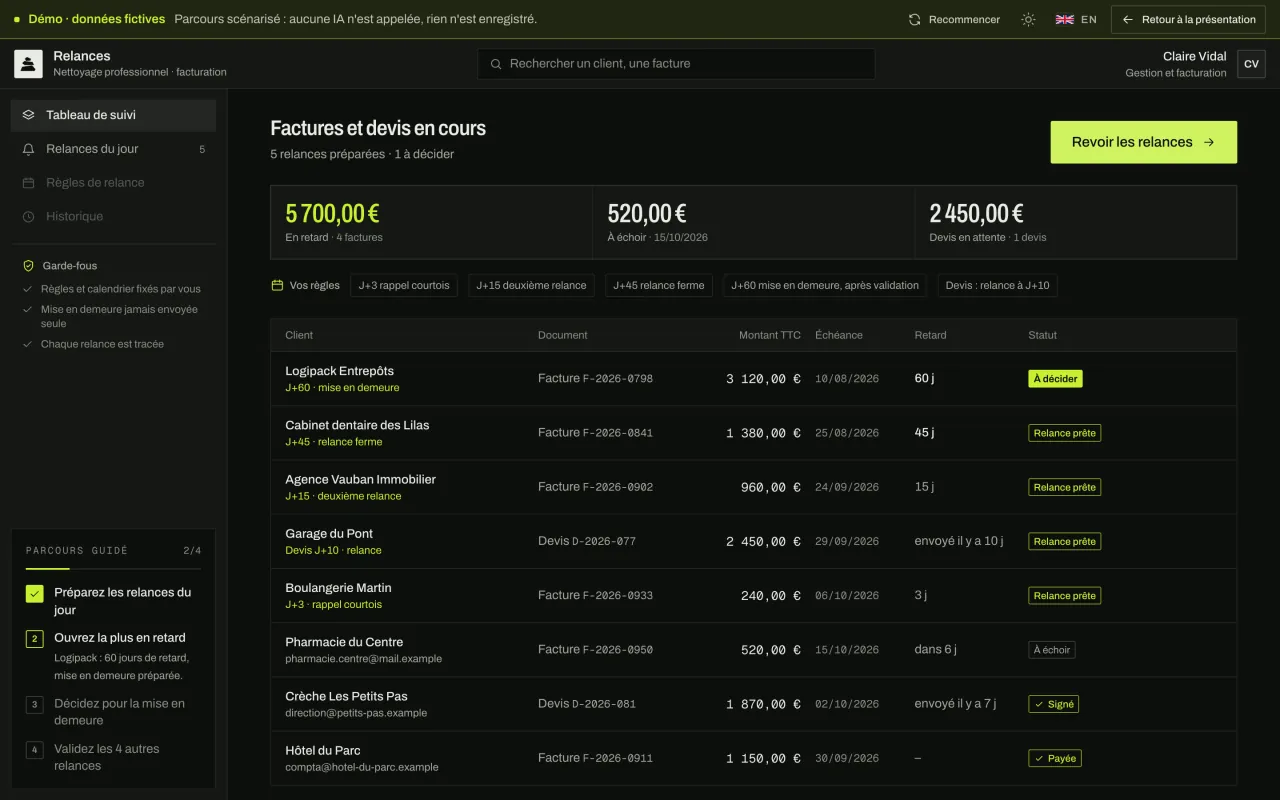The image size is (1280, 800).
Task: Click the search field for clients or invoices
Action: [x=676, y=64]
